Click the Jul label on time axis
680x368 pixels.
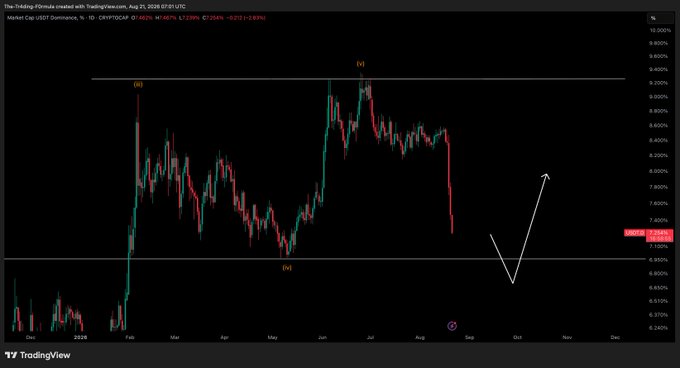click(x=370, y=337)
